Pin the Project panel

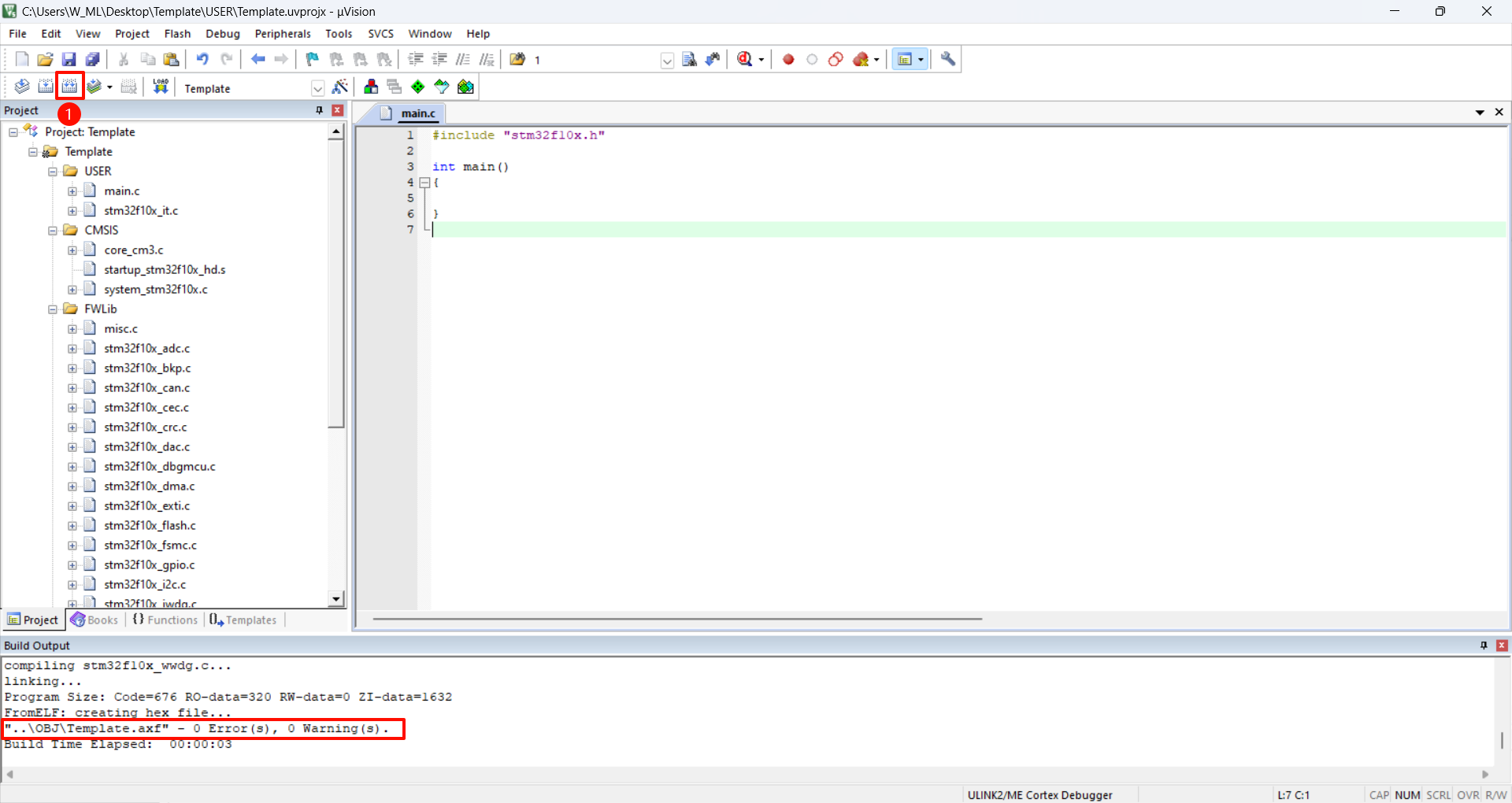tap(319, 110)
